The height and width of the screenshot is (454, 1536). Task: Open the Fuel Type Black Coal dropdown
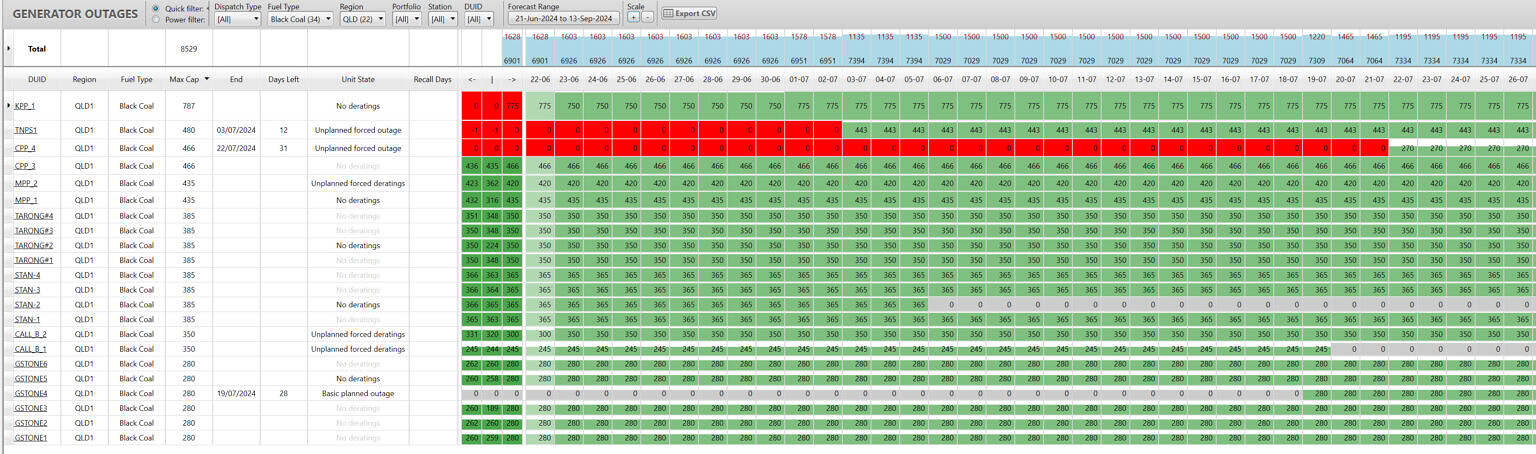coord(299,18)
